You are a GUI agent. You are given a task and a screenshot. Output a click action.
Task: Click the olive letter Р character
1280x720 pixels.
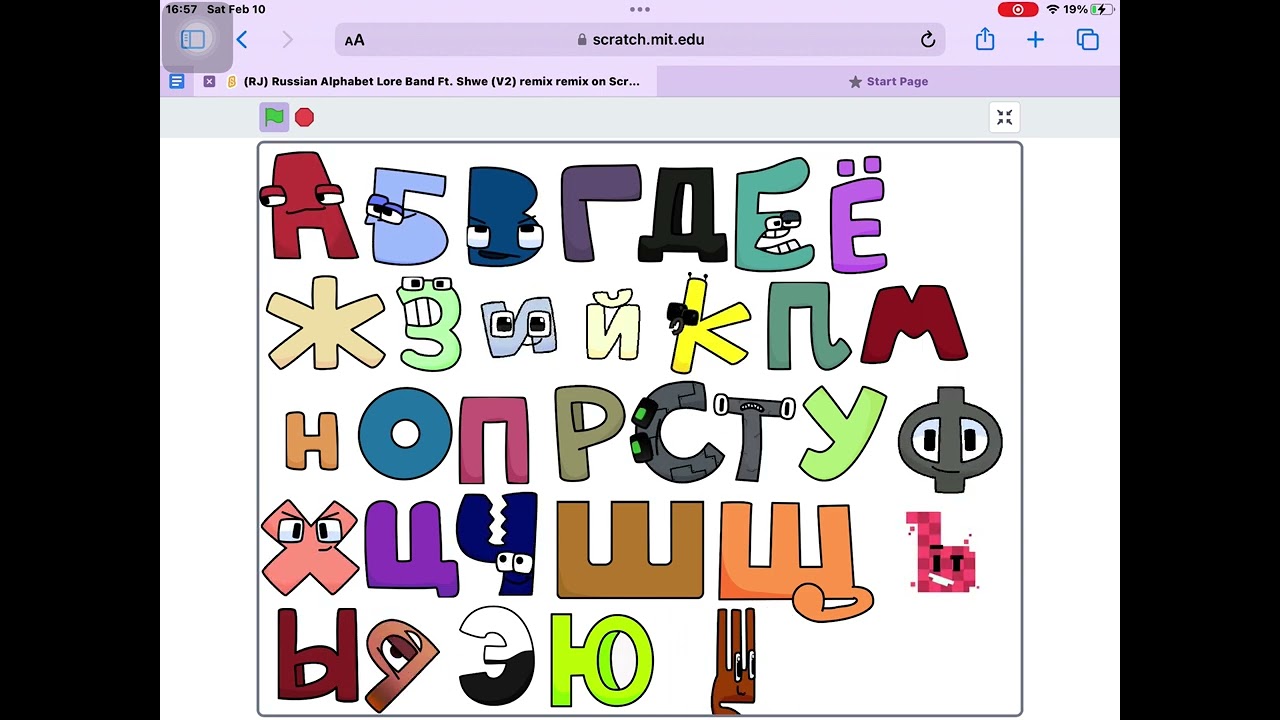(x=588, y=432)
